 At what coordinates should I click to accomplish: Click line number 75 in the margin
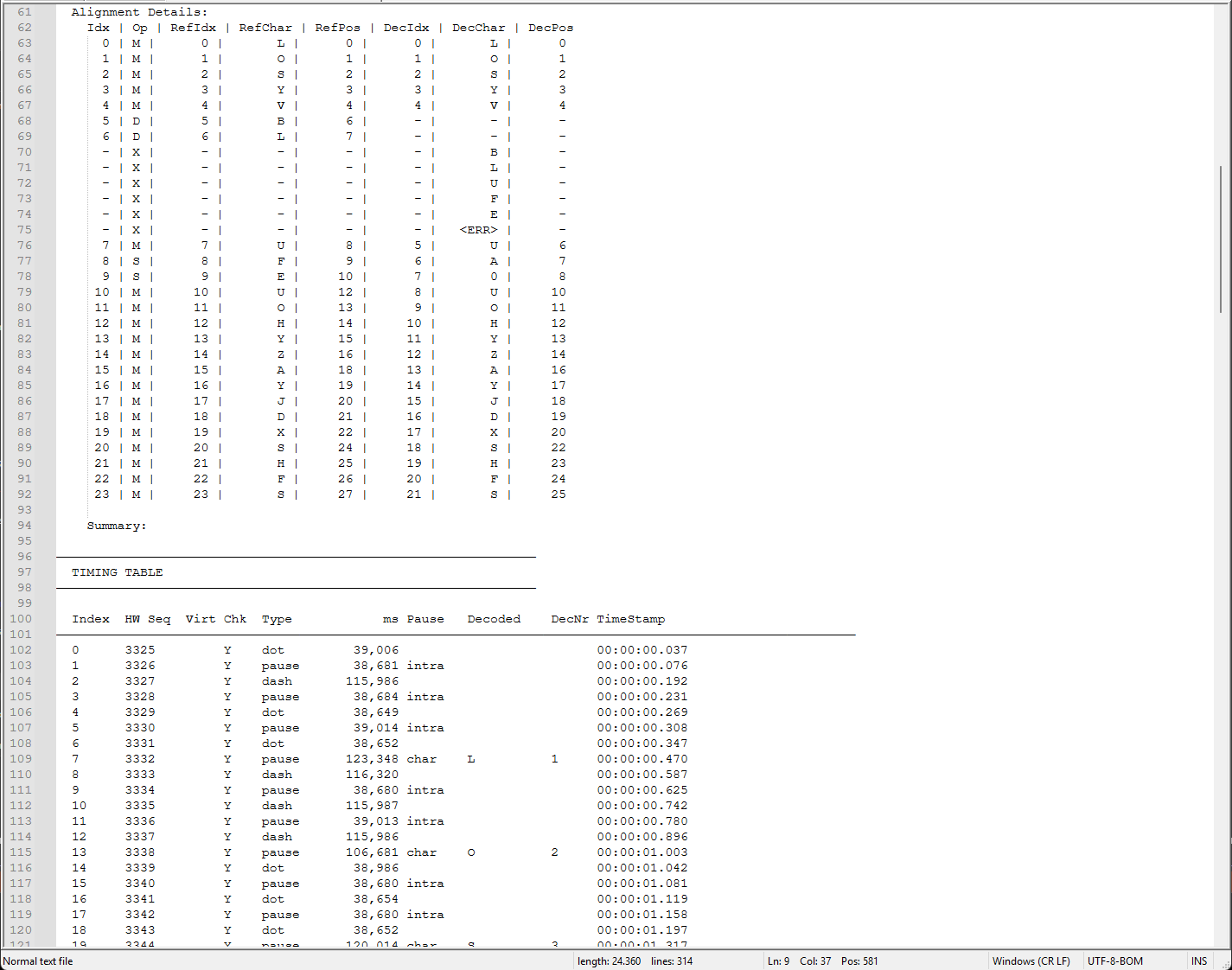click(x=24, y=230)
